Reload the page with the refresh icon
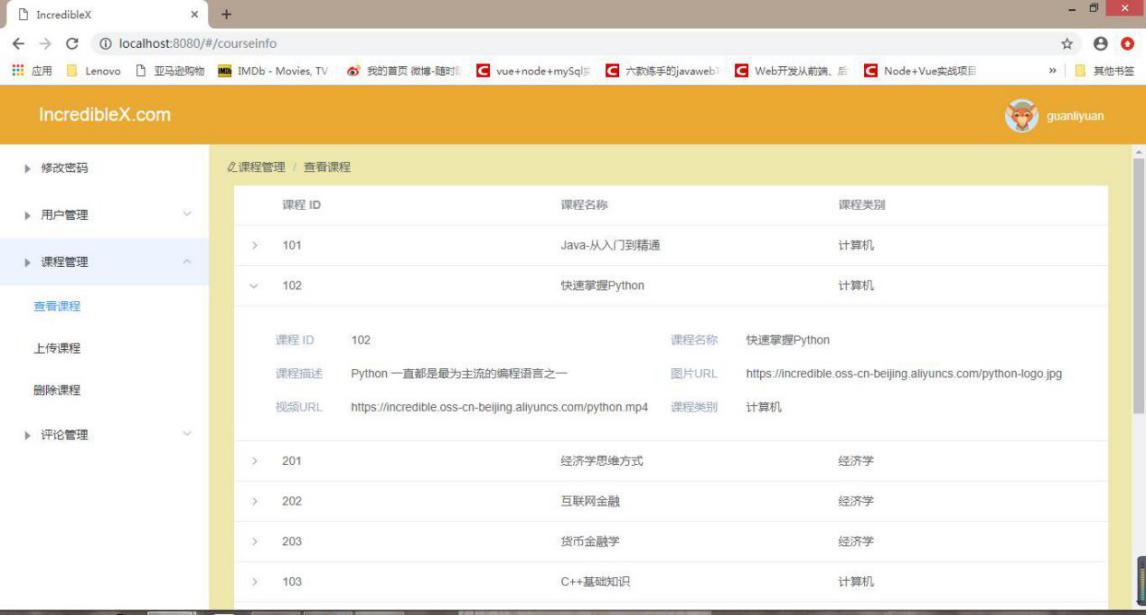This screenshot has height=615, width=1146. tap(72, 44)
